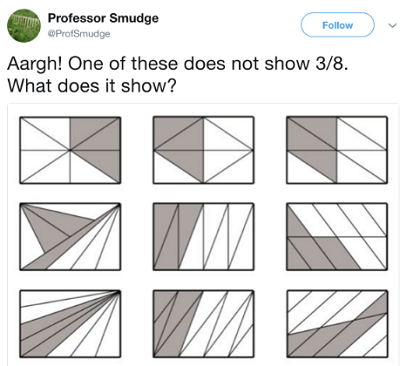This screenshot has width=400, height=366.
Task: Select middle-left rectangle with irregular shaded fan
Action: click(70, 236)
